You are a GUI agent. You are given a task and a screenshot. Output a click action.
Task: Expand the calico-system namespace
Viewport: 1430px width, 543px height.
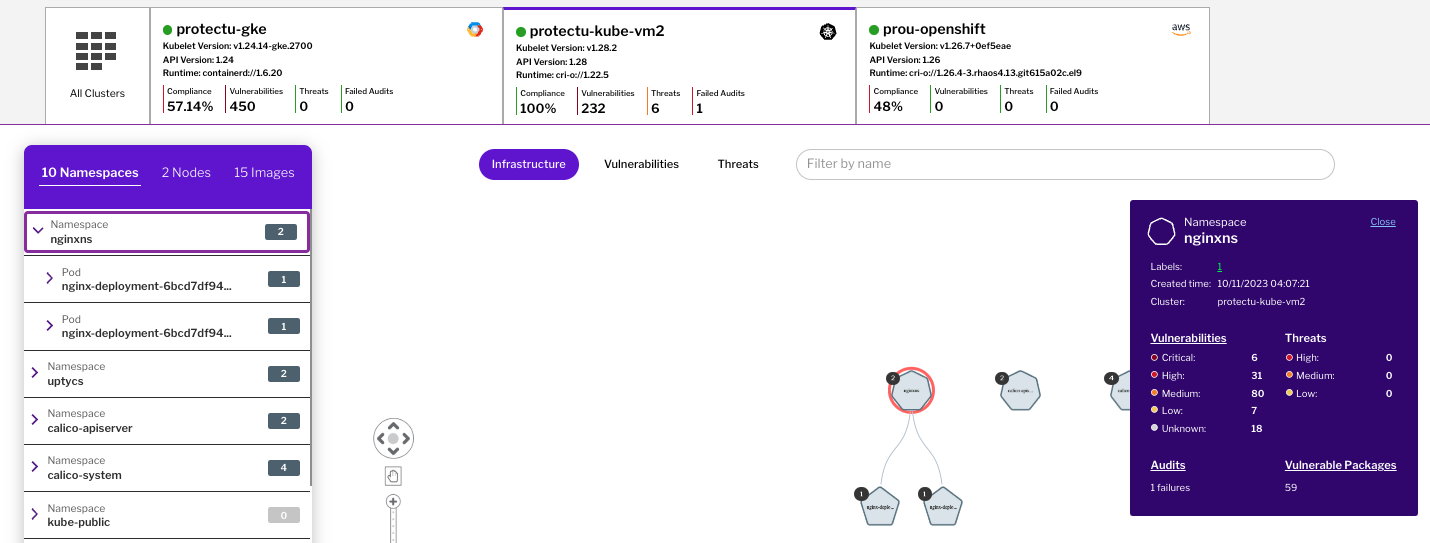35,467
